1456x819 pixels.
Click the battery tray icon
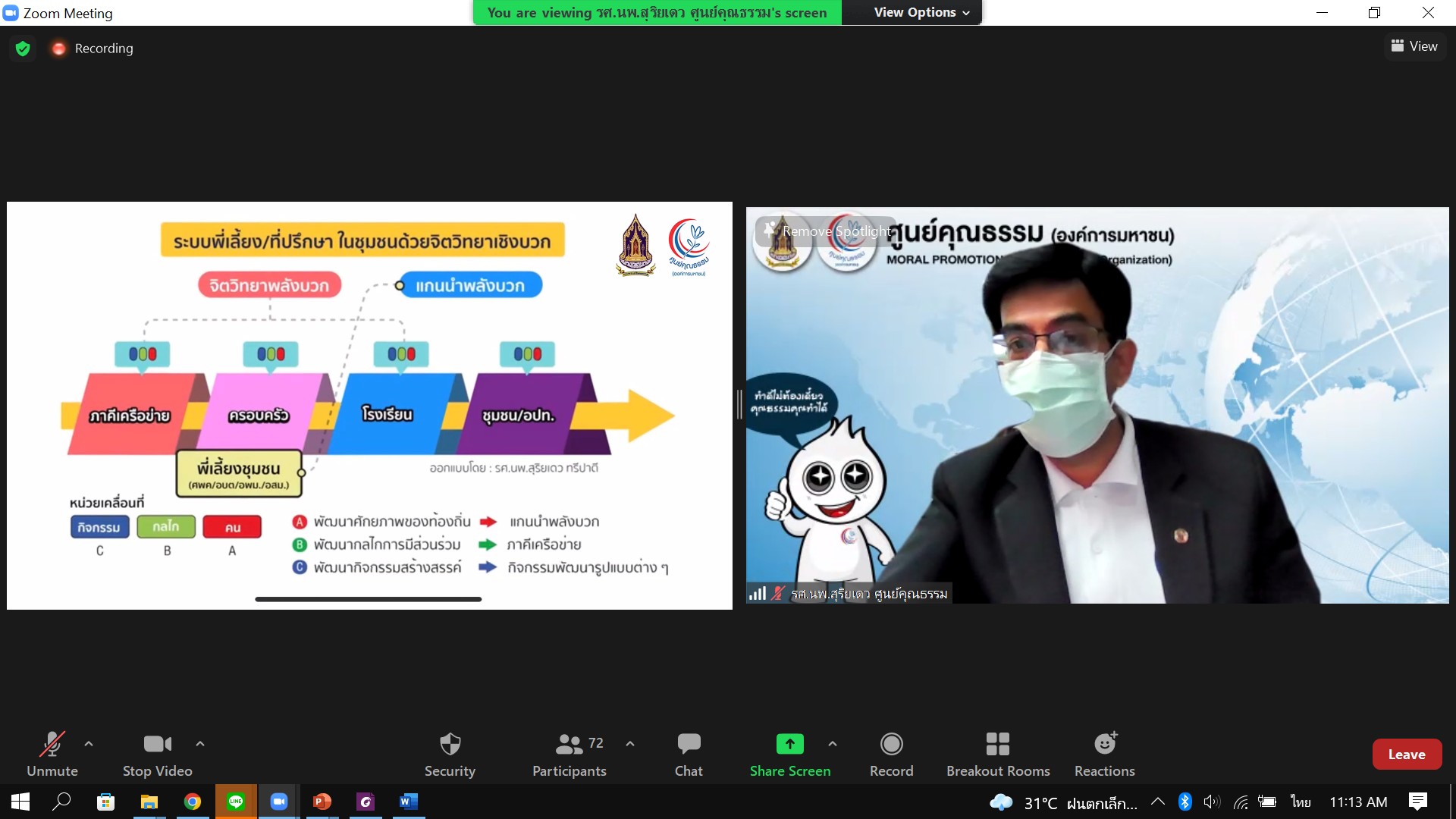(x=1267, y=802)
